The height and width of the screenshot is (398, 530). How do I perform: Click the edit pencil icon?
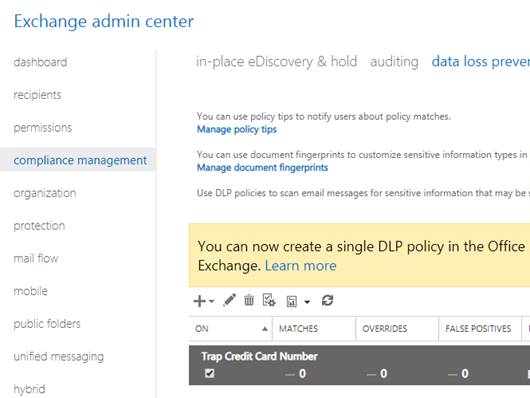(230, 300)
